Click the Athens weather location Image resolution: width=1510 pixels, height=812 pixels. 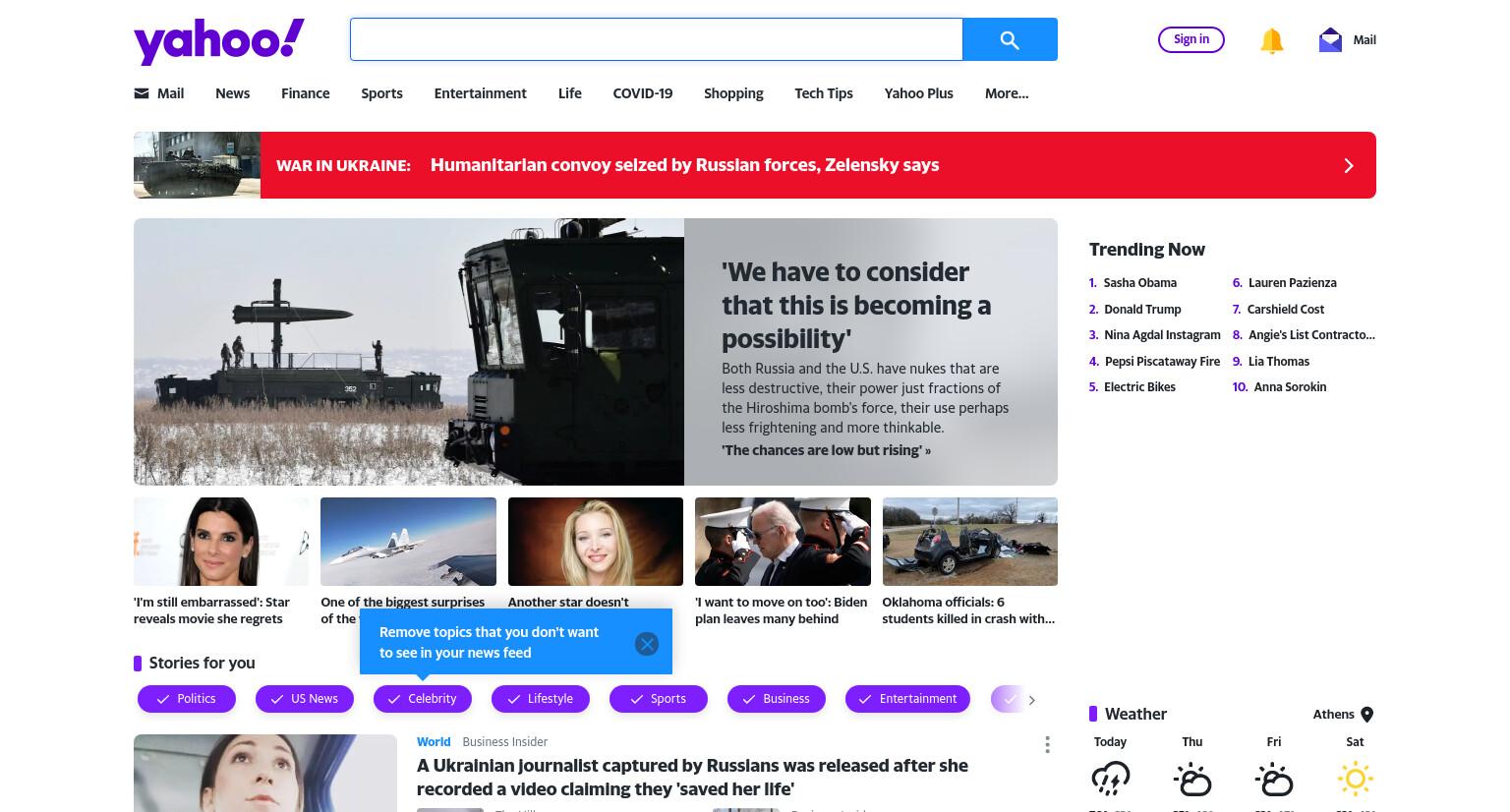tap(1333, 715)
